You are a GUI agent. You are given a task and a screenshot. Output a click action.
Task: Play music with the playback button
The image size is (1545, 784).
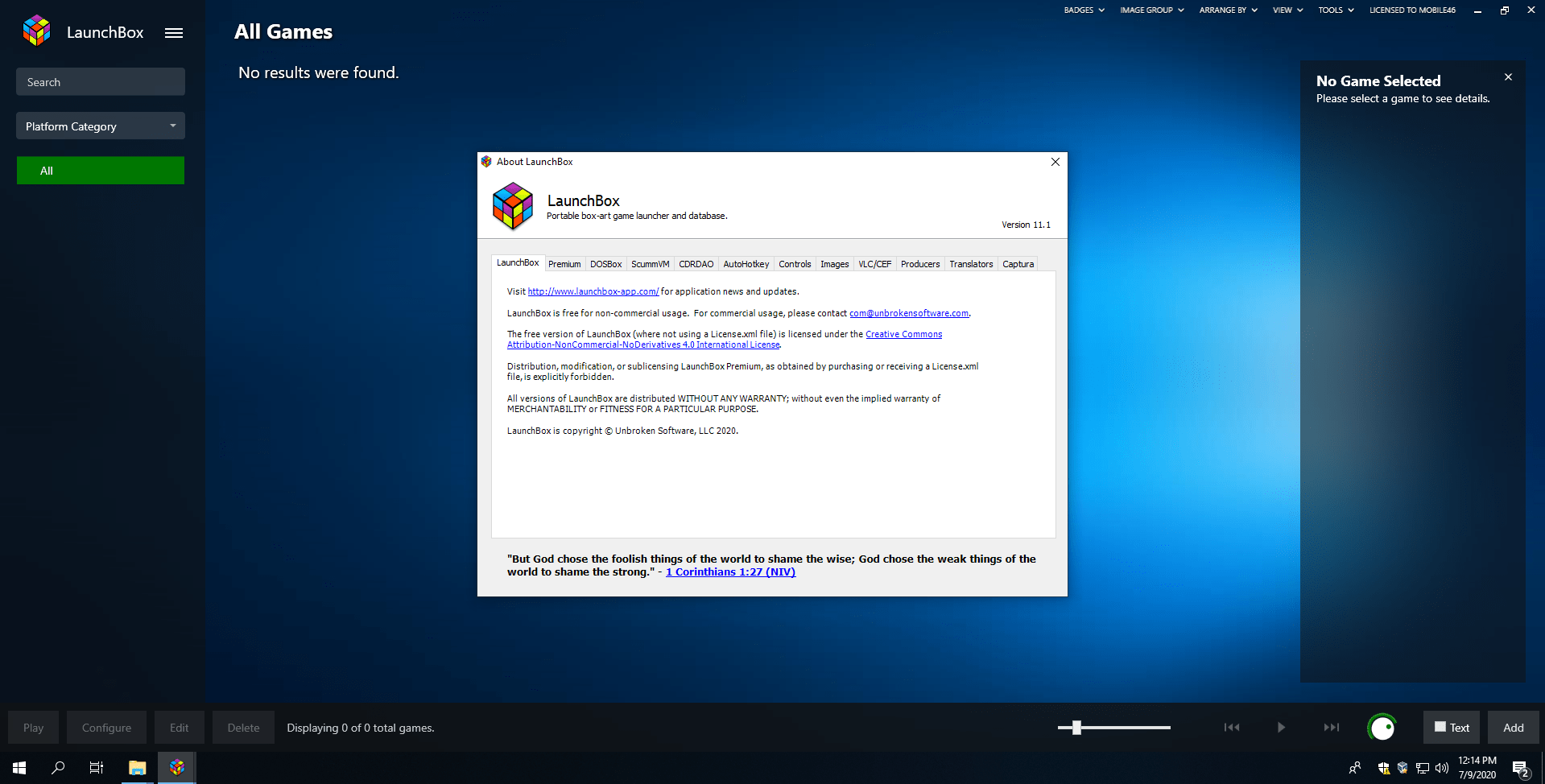click(x=1281, y=728)
